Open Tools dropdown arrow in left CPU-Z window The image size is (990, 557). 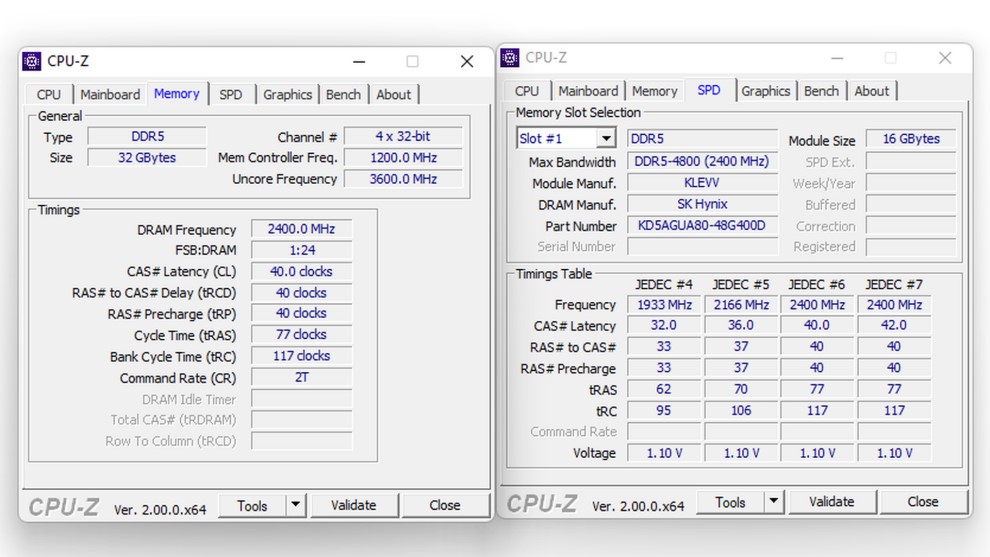click(295, 506)
